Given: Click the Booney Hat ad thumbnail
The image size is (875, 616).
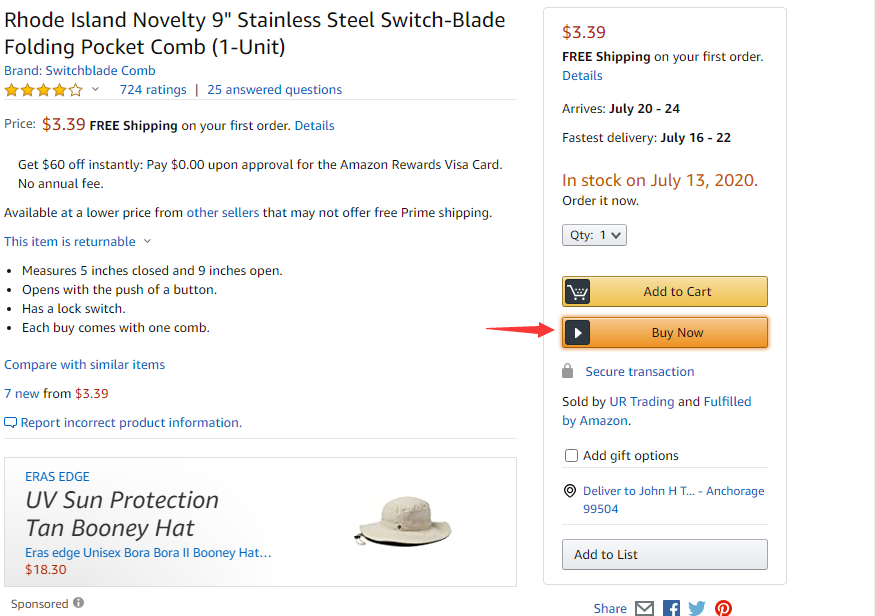Looking at the screenshot, I should pos(404,520).
